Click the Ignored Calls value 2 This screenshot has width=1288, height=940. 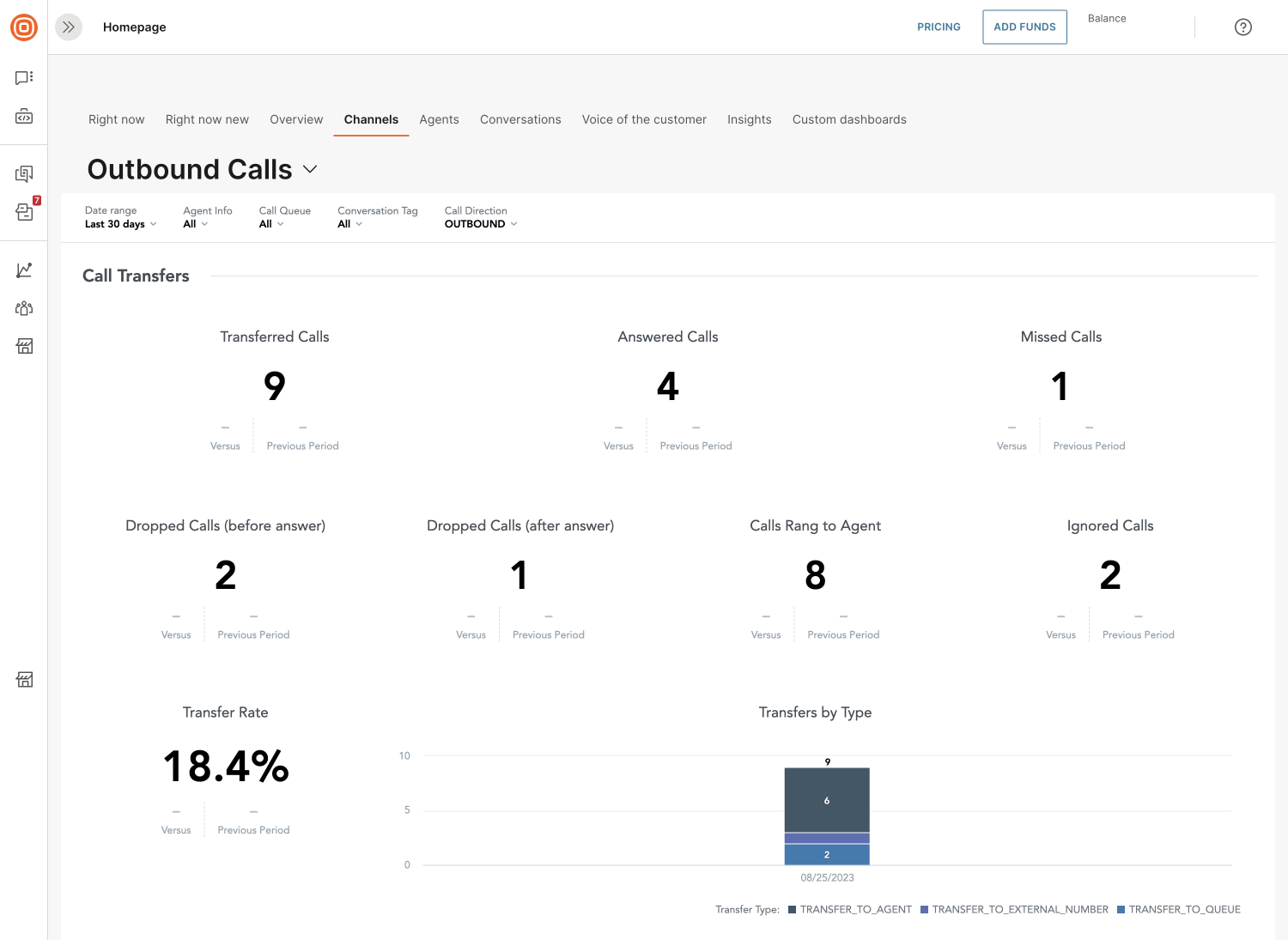(x=1110, y=575)
